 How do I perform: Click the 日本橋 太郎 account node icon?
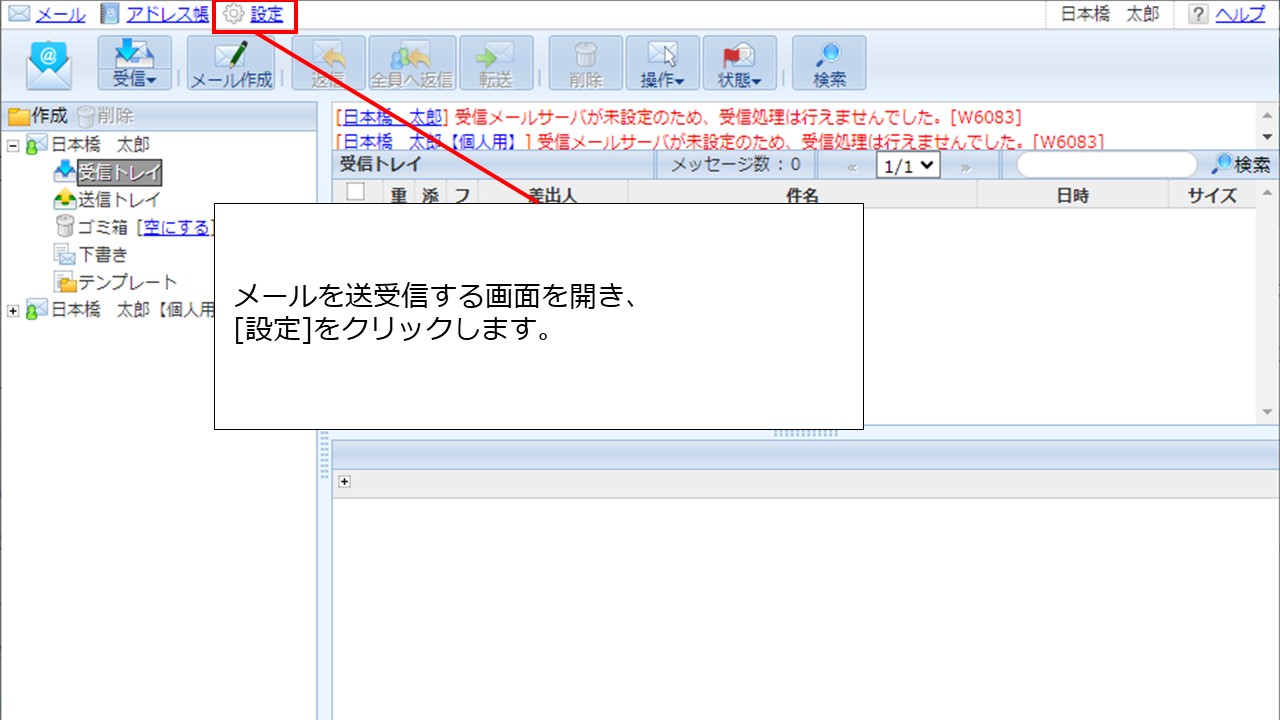[36, 145]
